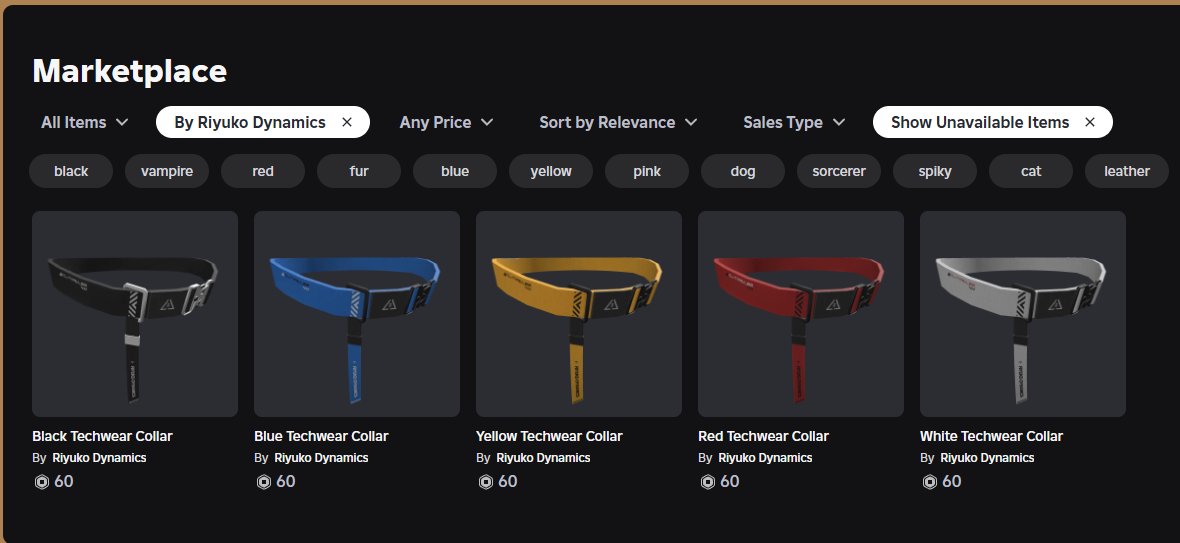Screen dimensions: 1180x543
Task: Select the black keyword chip
Action: [x=71, y=171]
